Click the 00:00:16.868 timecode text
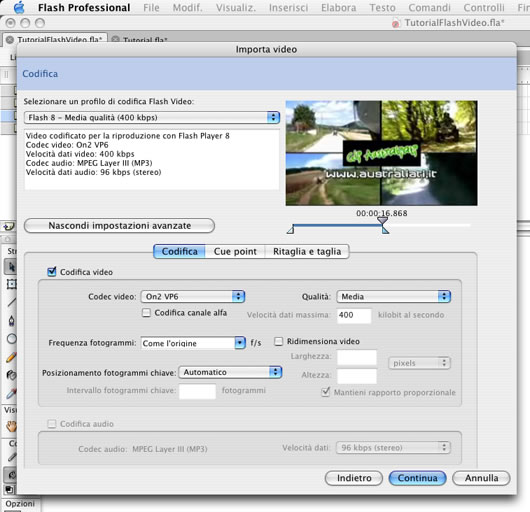530x512 pixels. [382, 213]
